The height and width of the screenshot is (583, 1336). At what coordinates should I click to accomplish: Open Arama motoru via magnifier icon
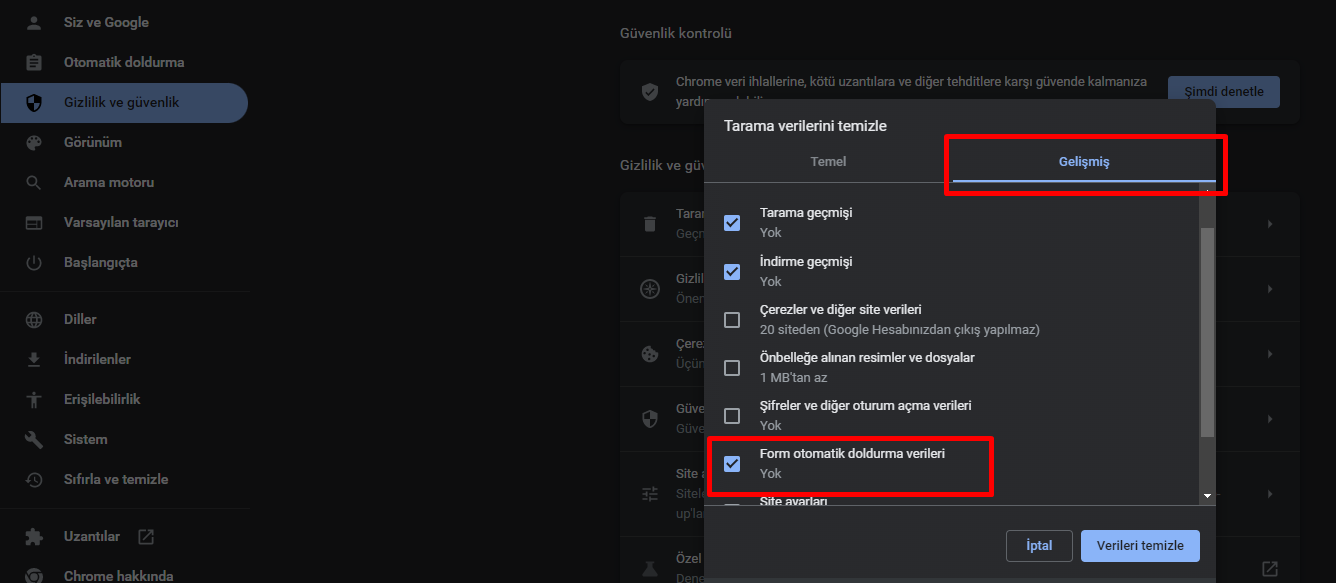click(x=33, y=182)
